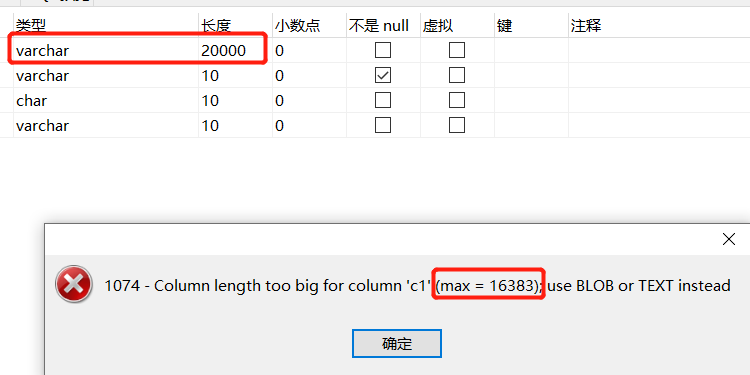
Task: Enable 虚拟 checkbox for the varchar 20000 row
Action: tap(457, 50)
